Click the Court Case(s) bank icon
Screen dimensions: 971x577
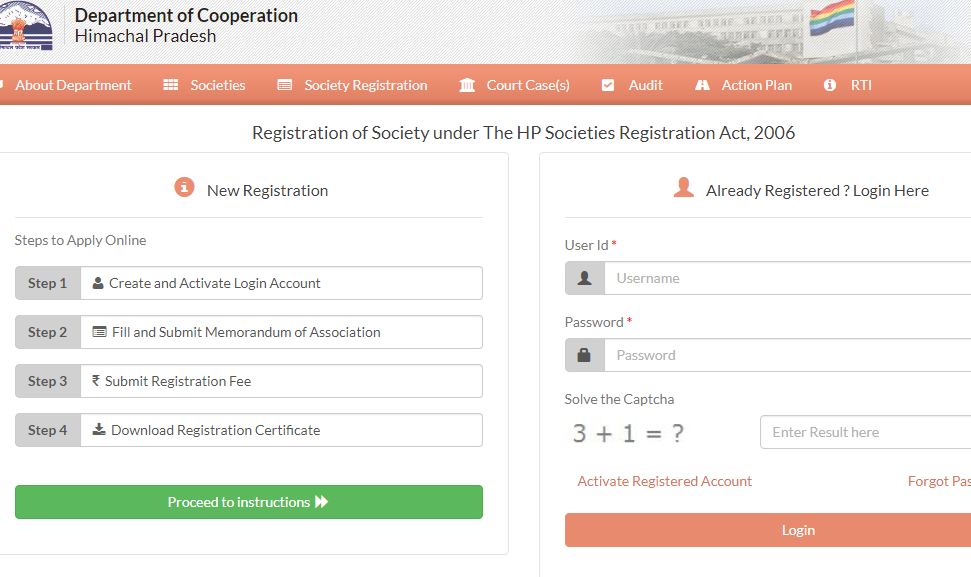pyautogui.click(x=466, y=85)
